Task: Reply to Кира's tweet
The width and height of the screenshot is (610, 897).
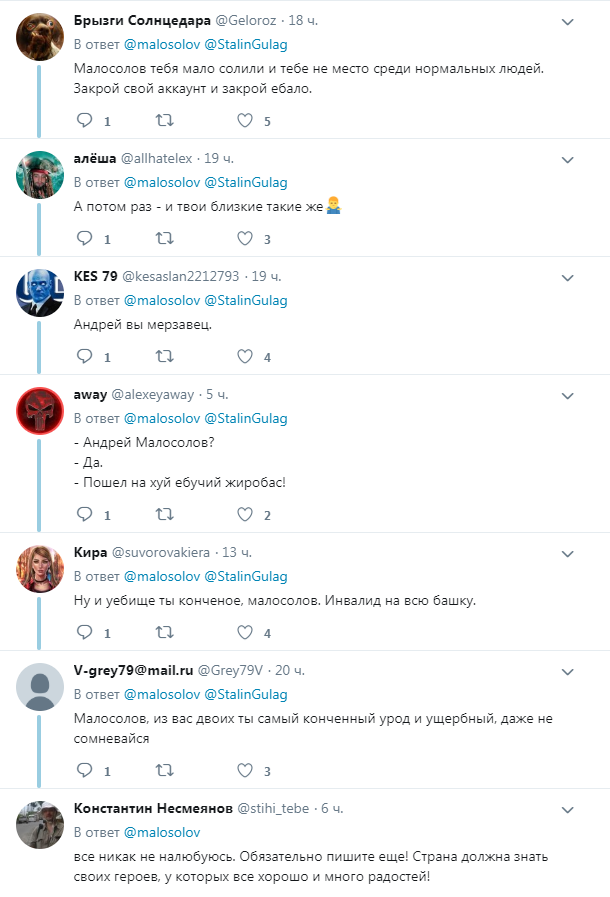Action: [85, 633]
